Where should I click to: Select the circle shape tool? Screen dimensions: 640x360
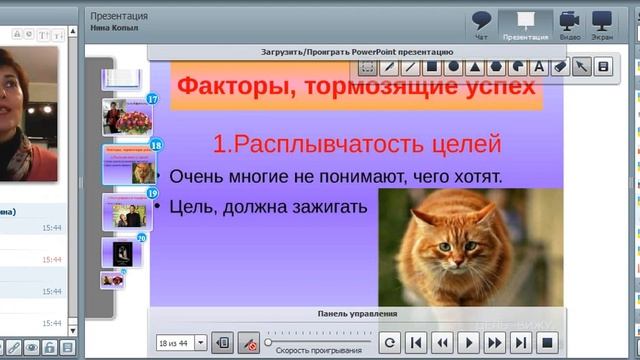pyautogui.click(x=453, y=67)
